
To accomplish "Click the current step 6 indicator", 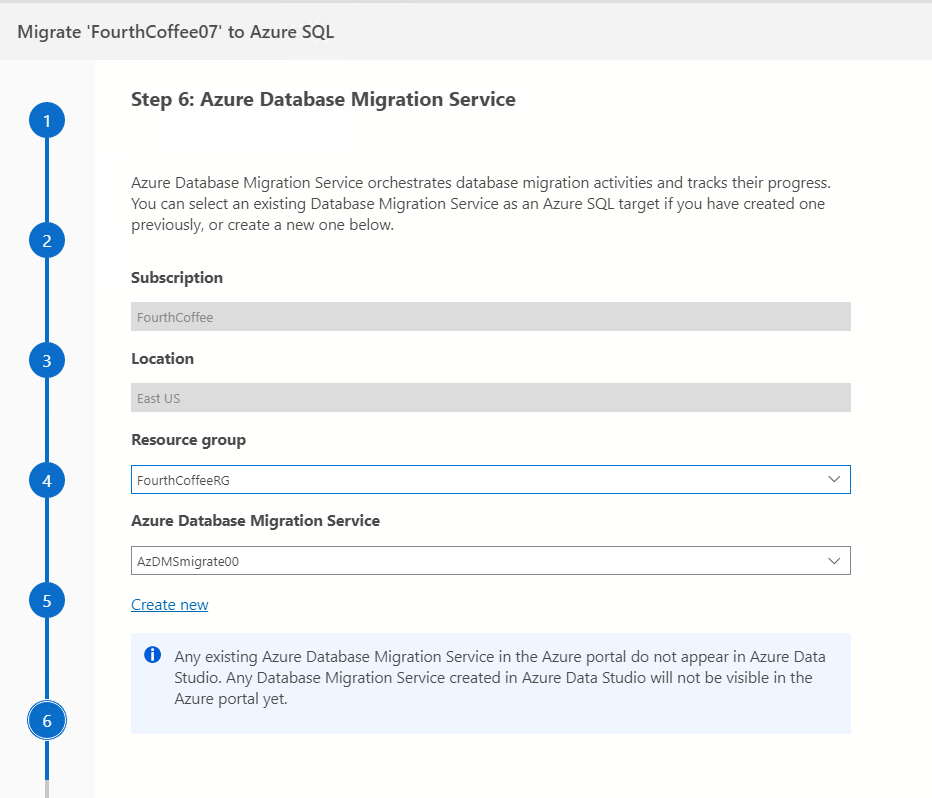I will point(47,720).
